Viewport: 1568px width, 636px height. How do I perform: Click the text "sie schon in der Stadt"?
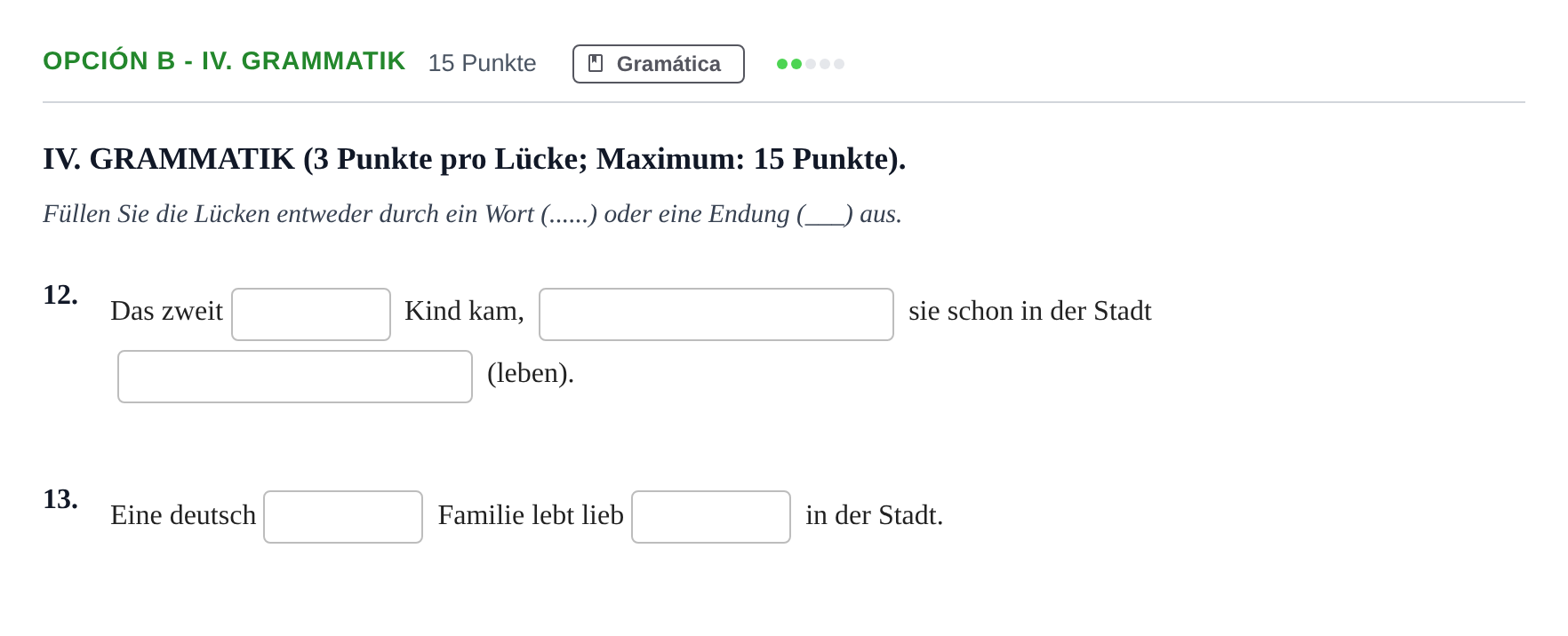point(1030,311)
